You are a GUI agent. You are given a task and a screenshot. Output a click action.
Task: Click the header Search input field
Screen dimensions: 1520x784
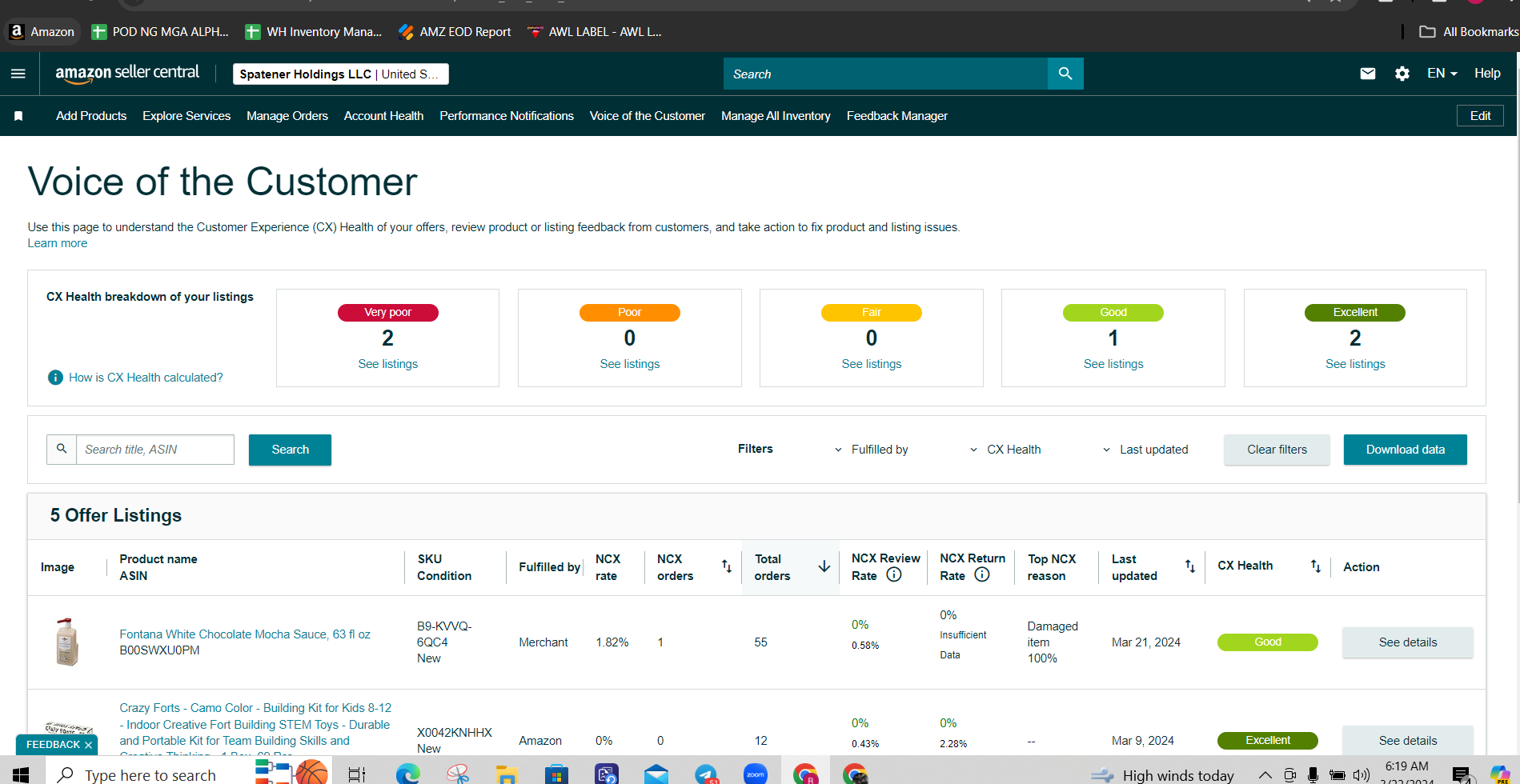pyautogui.click(x=885, y=74)
